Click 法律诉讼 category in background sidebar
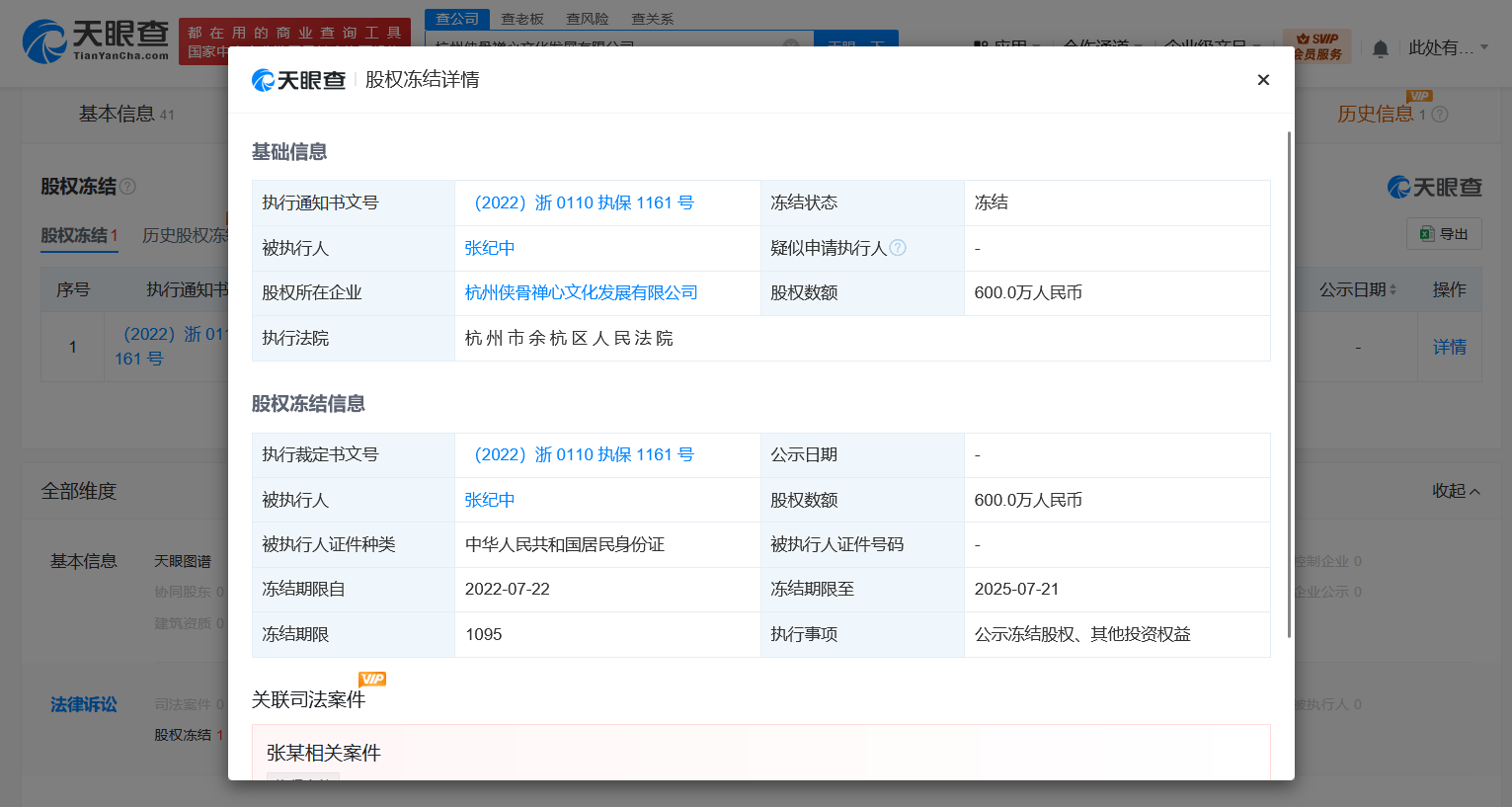This screenshot has width=1512, height=807. (84, 704)
